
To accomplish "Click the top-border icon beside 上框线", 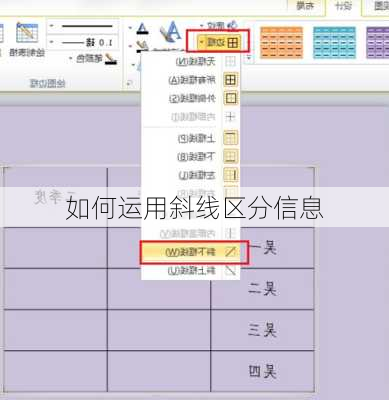I will [x=230, y=138].
